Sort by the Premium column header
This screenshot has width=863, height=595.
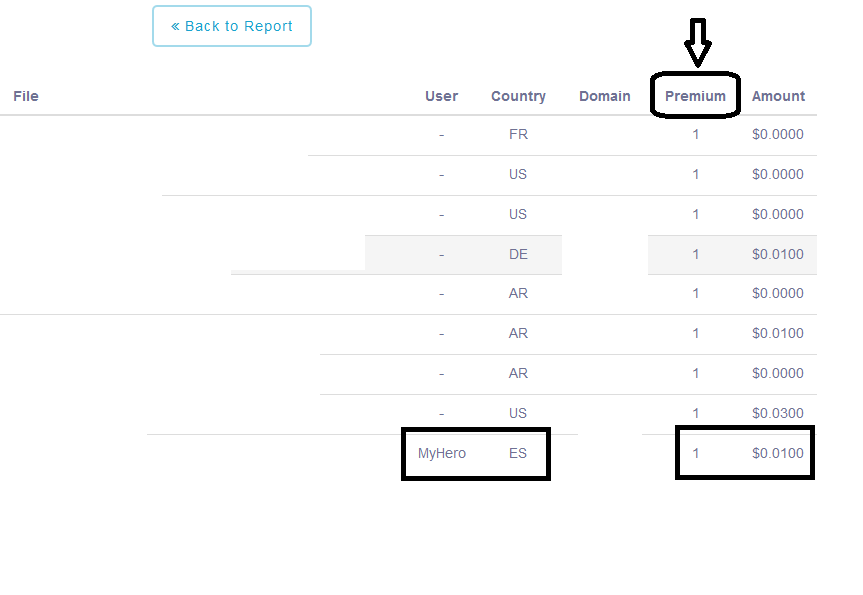(695, 96)
